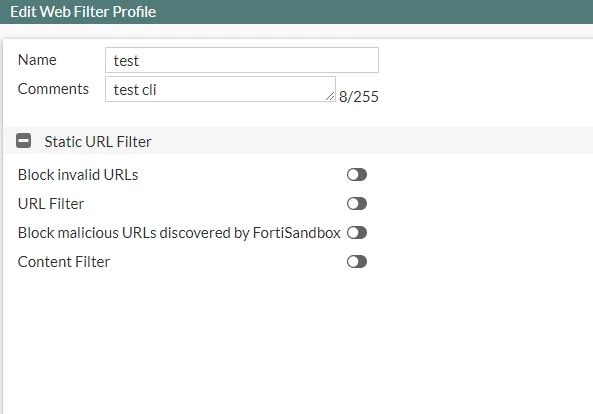Click the Comments field label
593x414 pixels.
pos(53,89)
